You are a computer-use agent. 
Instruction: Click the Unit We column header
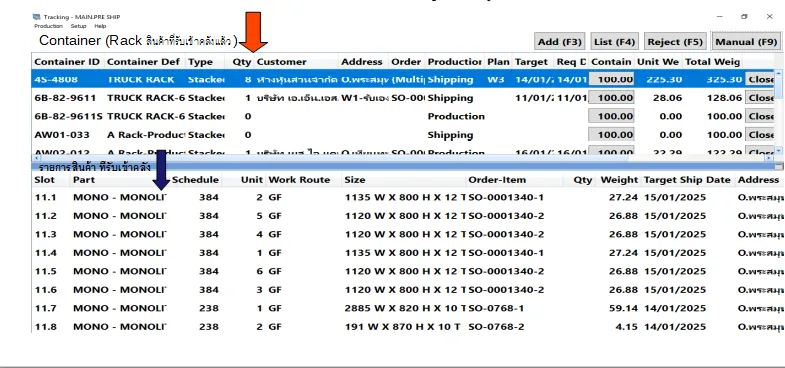[657, 62]
